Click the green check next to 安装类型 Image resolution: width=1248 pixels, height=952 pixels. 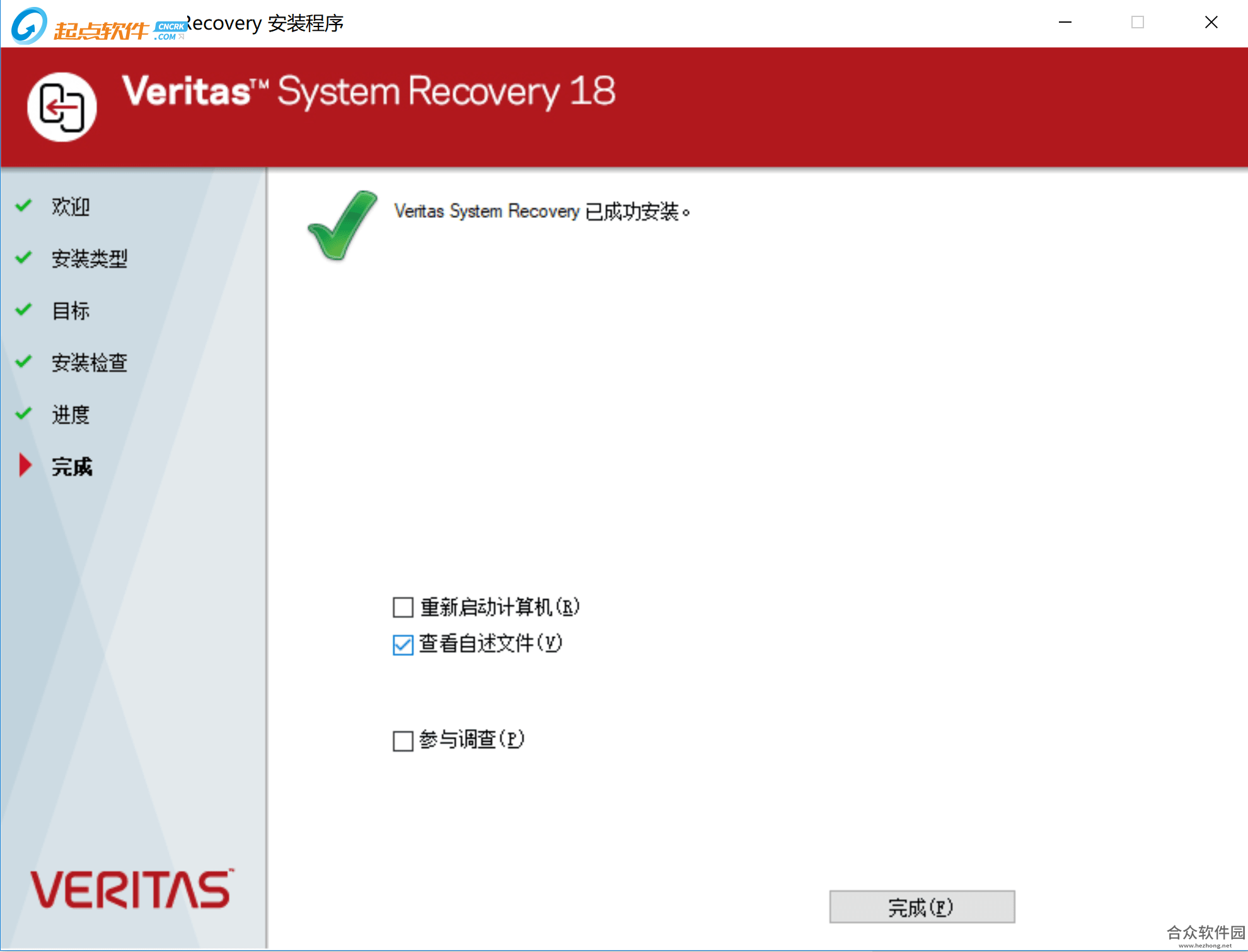tap(23, 257)
